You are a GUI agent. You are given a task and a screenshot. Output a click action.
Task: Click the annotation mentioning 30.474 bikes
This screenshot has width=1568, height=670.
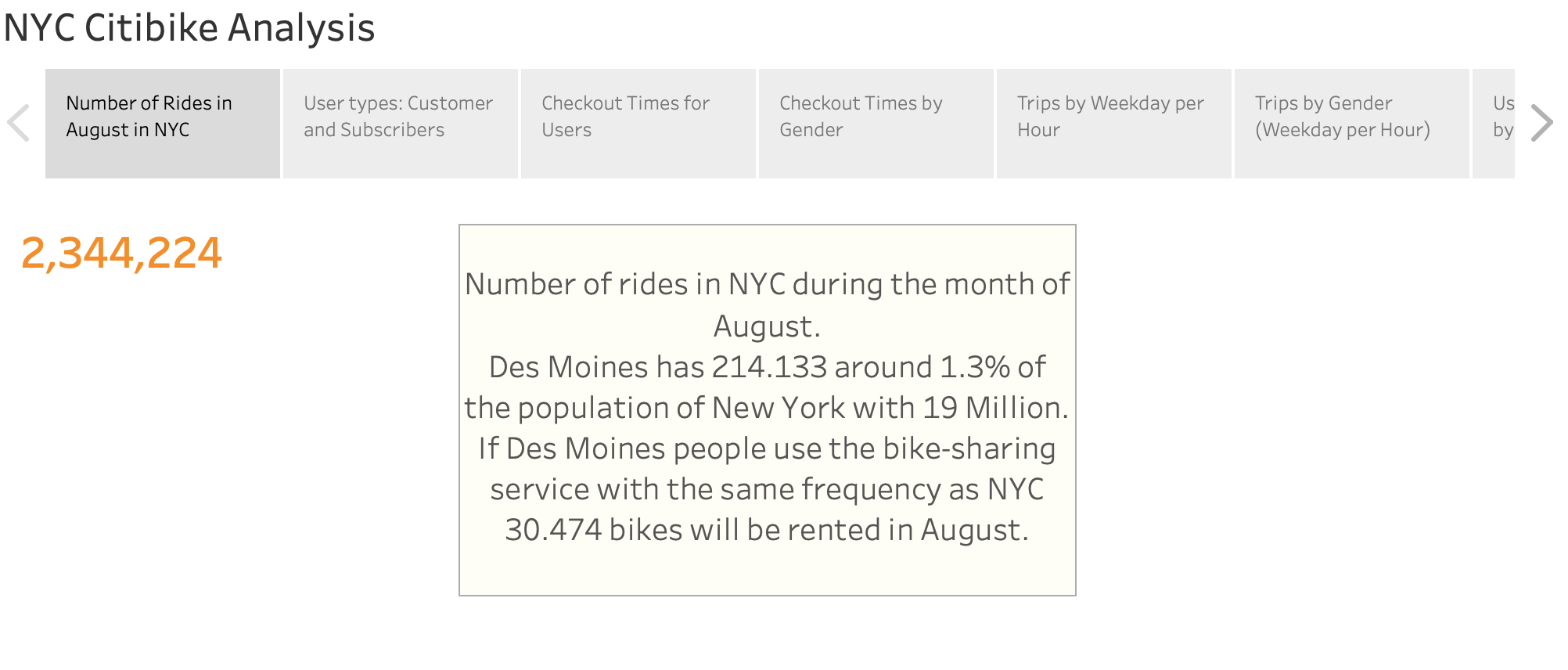point(769,530)
